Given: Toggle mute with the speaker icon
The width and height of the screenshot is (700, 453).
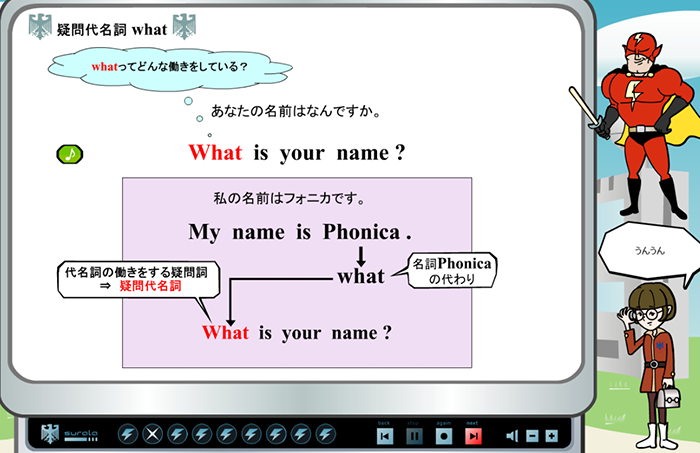Looking at the screenshot, I should 513,436.
